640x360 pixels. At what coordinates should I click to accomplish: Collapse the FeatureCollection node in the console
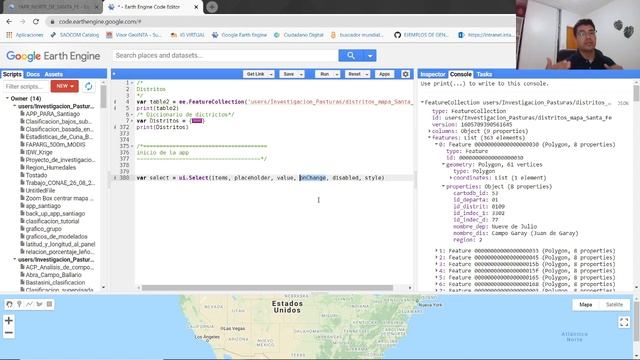pos(422,102)
